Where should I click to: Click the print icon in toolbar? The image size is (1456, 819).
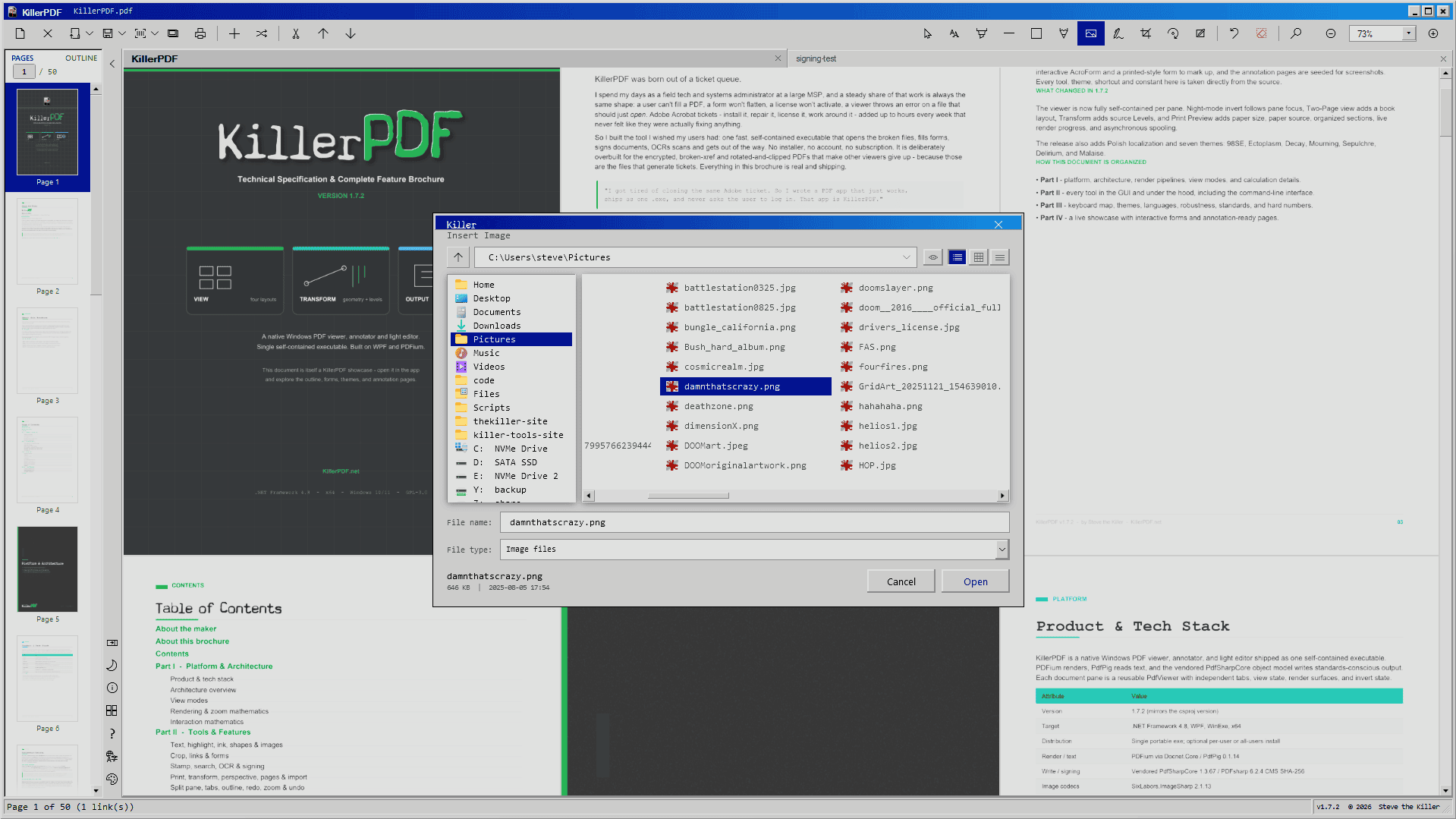[x=200, y=33]
